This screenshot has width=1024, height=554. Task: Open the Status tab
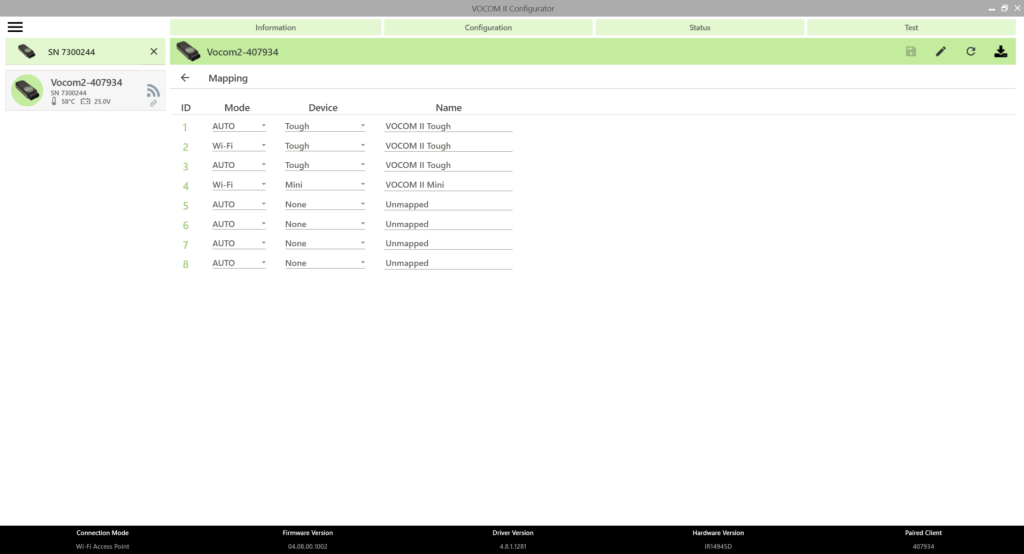(699, 27)
